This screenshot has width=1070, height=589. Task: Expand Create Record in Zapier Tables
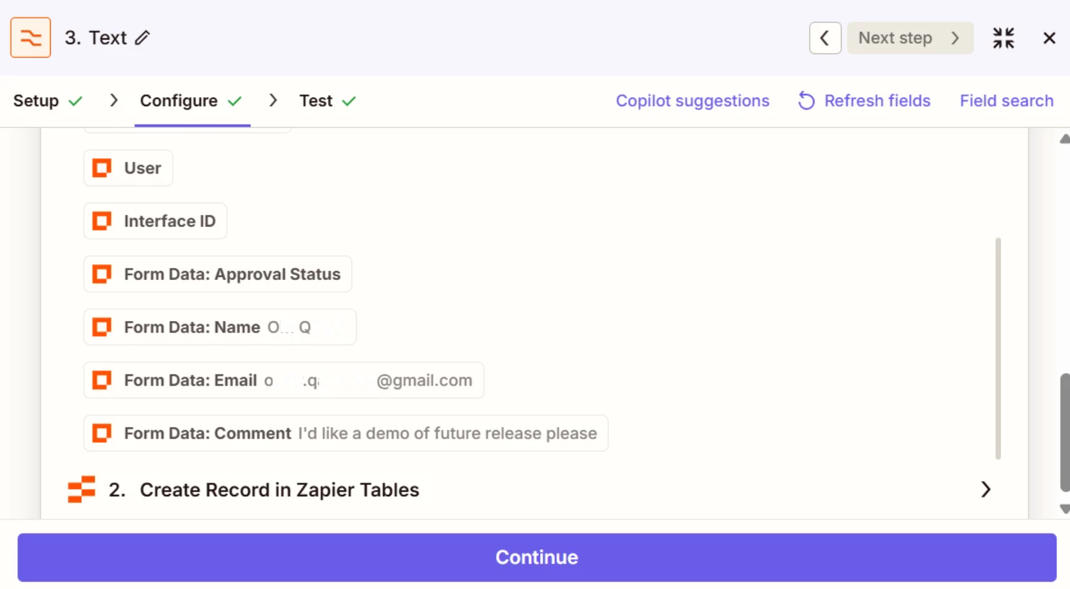(985, 489)
